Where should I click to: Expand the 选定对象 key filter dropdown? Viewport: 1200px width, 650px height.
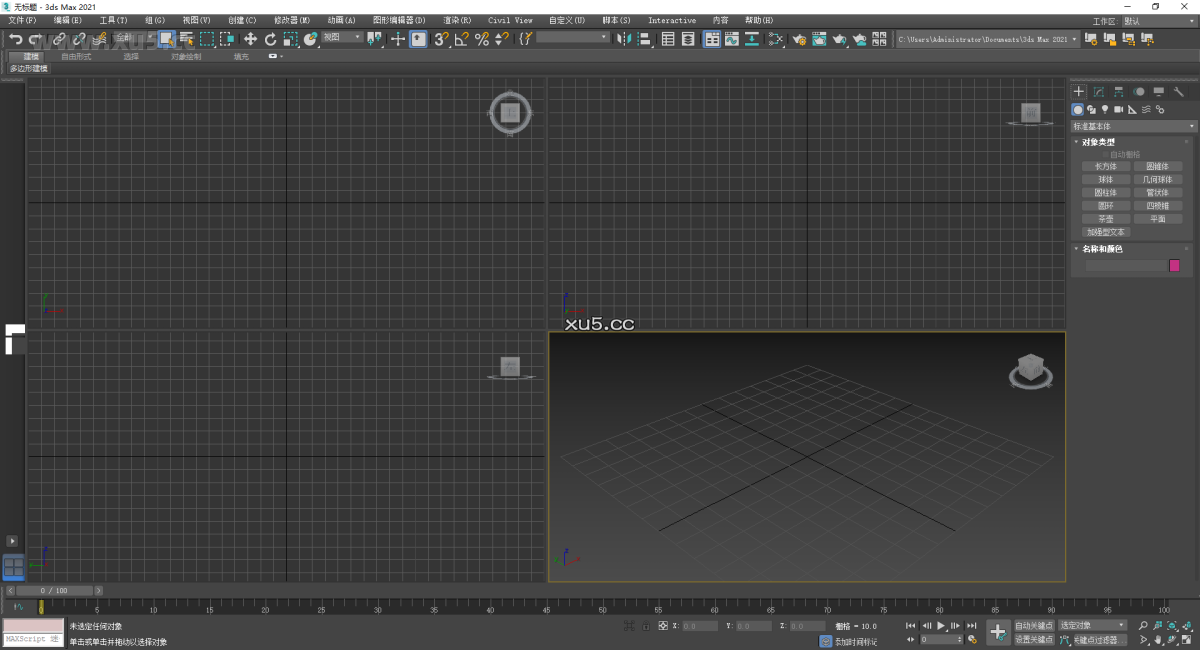click(x=1093, y=624)
